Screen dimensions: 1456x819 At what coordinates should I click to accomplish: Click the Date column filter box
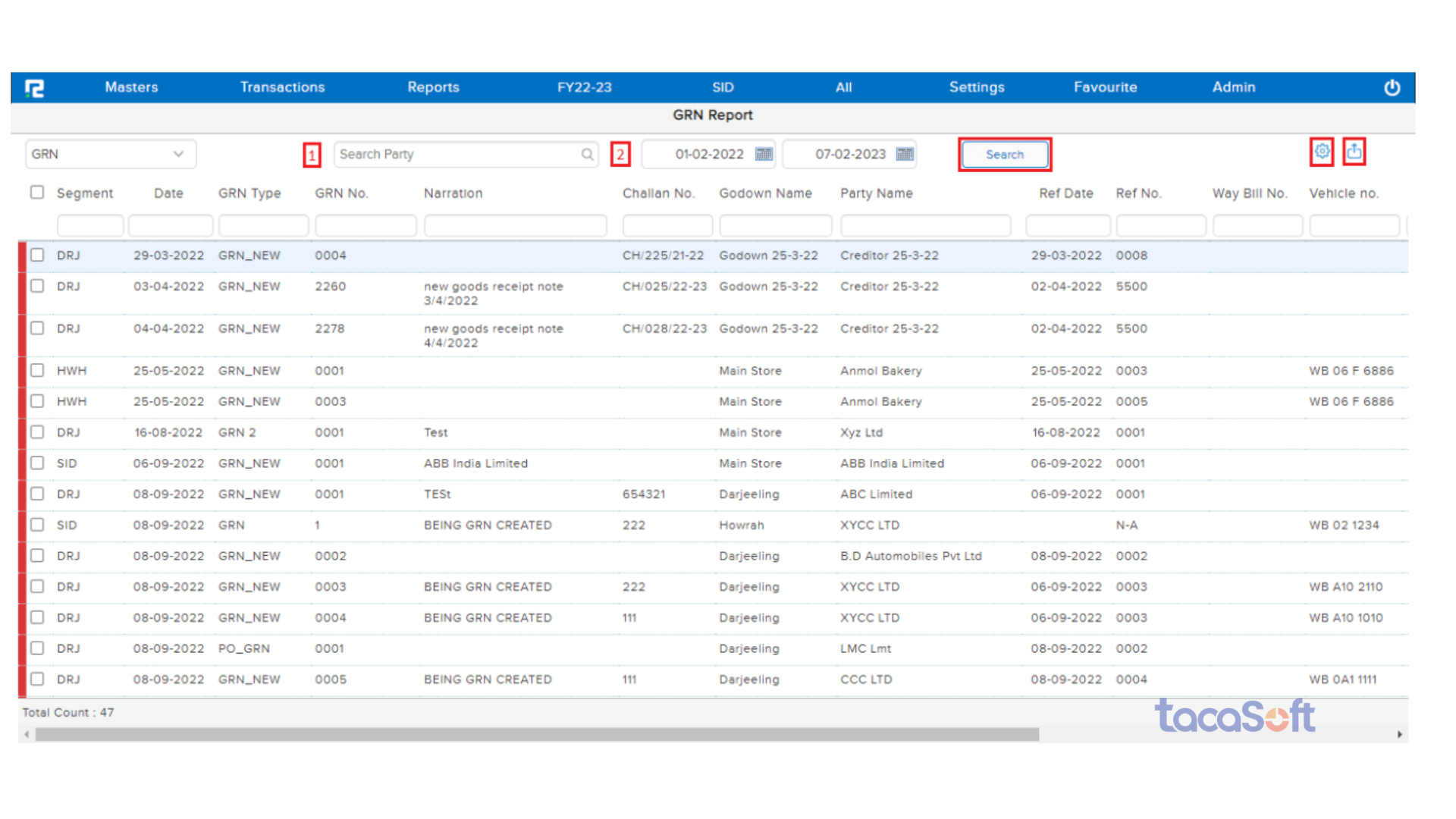(171, 225)
